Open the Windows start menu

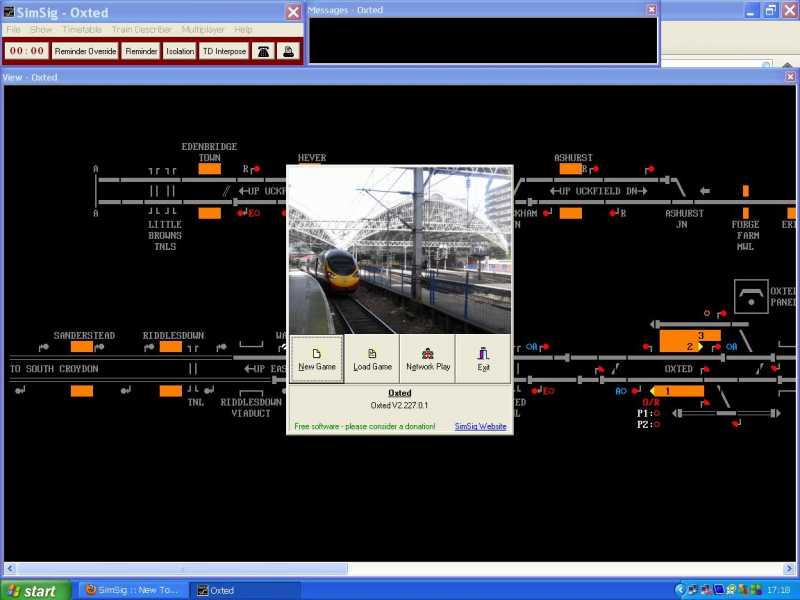[x=35, y=590]
